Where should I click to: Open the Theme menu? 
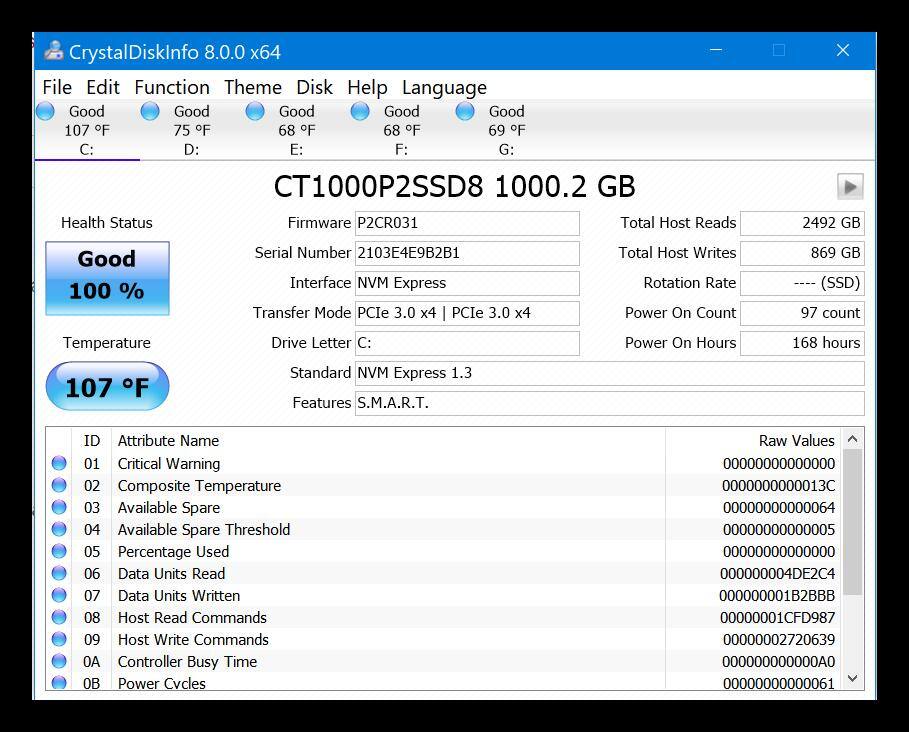(x=252, y=88)
